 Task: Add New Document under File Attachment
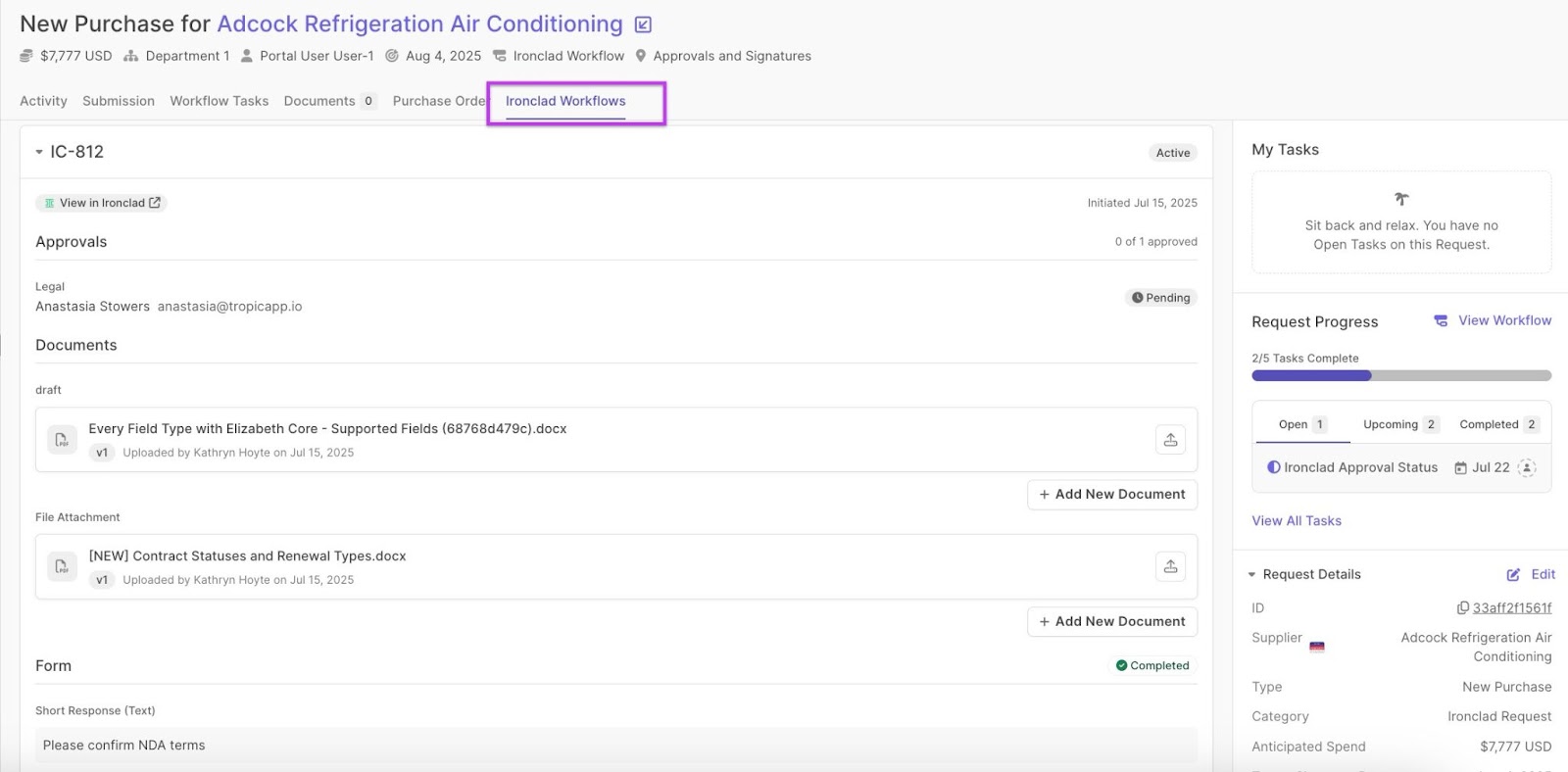(1112, 622)
